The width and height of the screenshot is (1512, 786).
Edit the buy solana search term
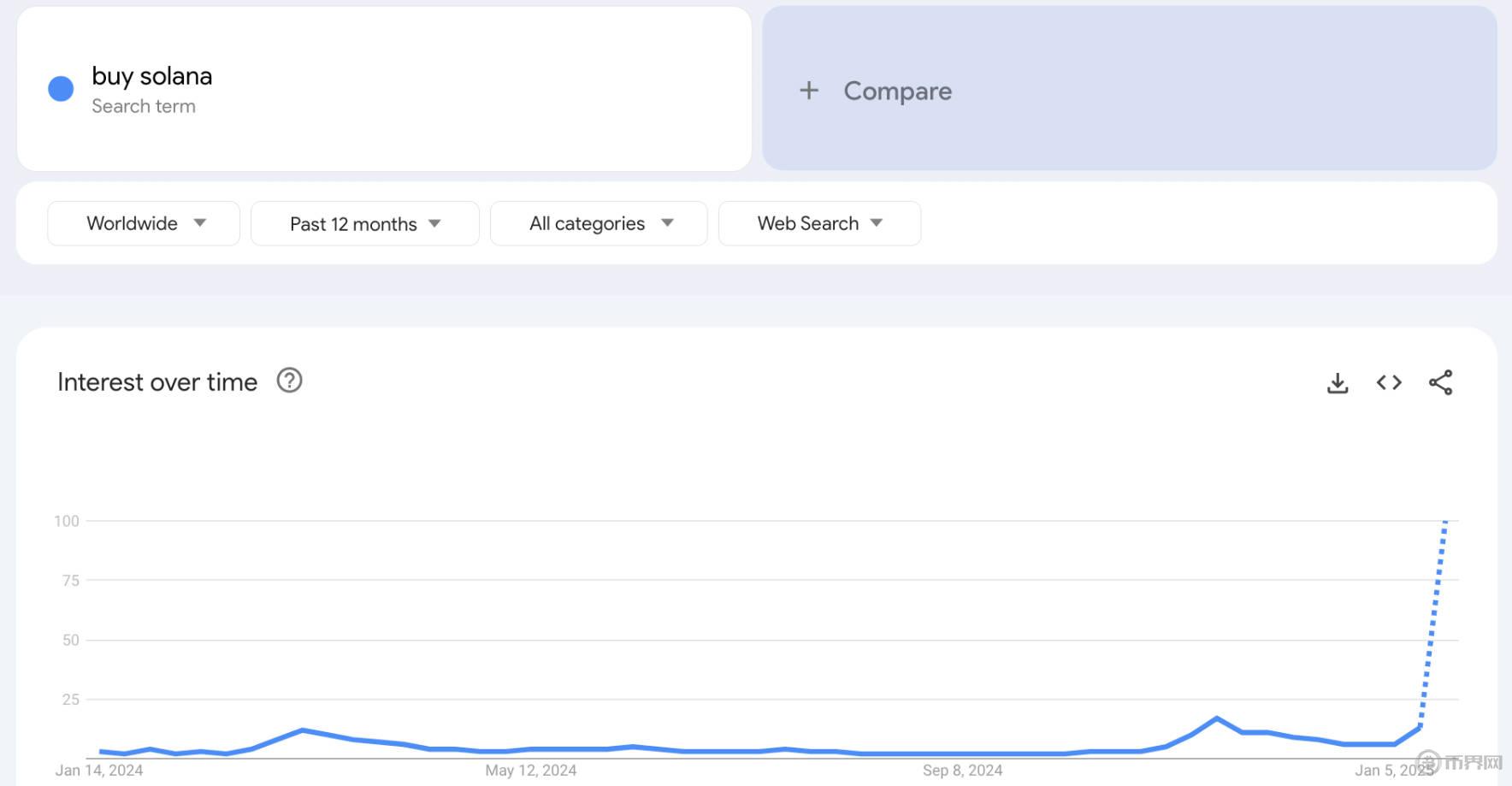152,76
